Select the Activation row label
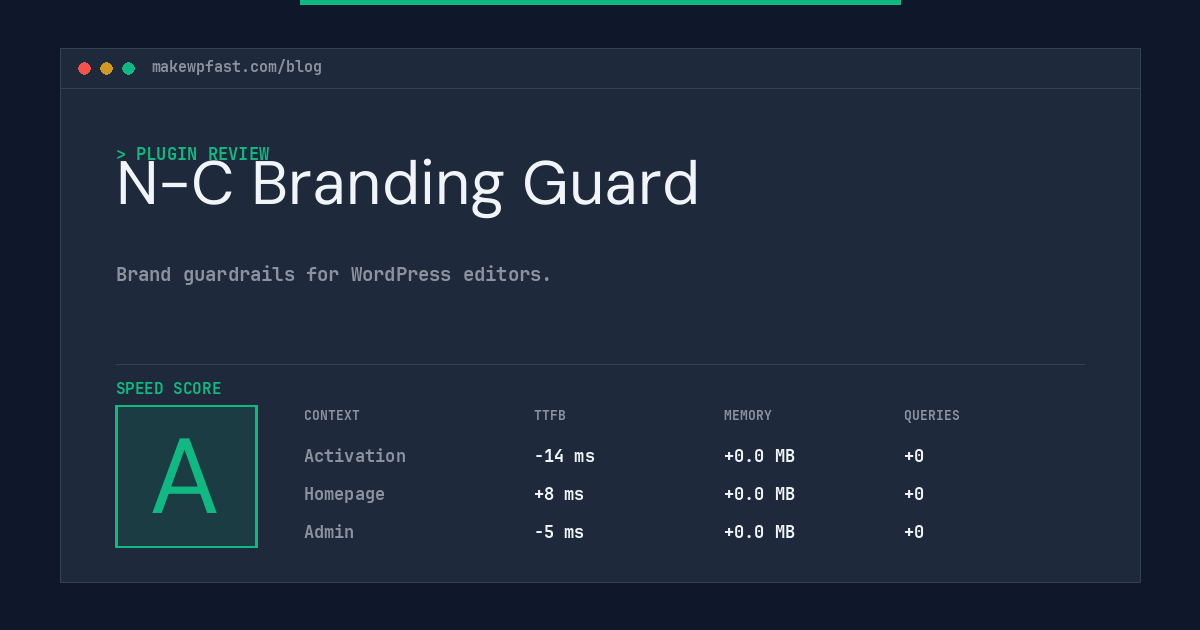 (355, 456)
